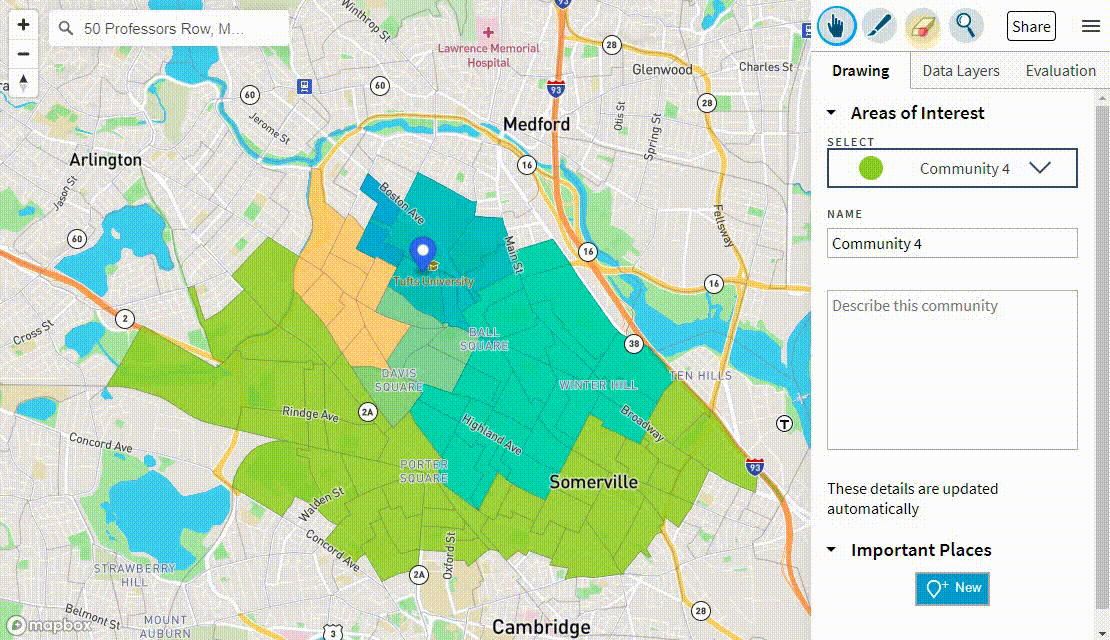Open the map search magnifier tool
The image size is (1110, 640).
[965, 26]
